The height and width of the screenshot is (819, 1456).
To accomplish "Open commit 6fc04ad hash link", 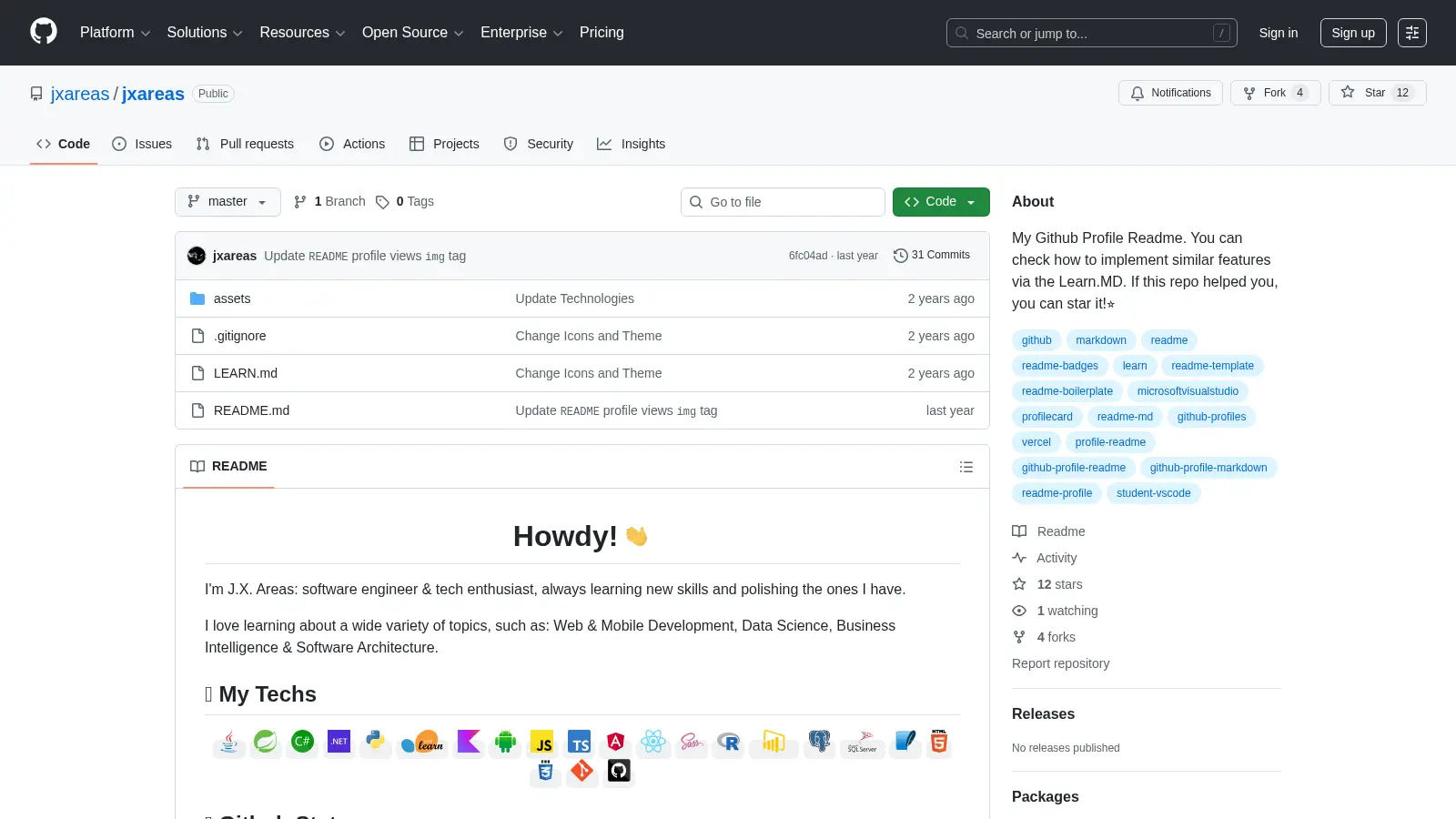I will pyautogui.click(x=808, y=256).
